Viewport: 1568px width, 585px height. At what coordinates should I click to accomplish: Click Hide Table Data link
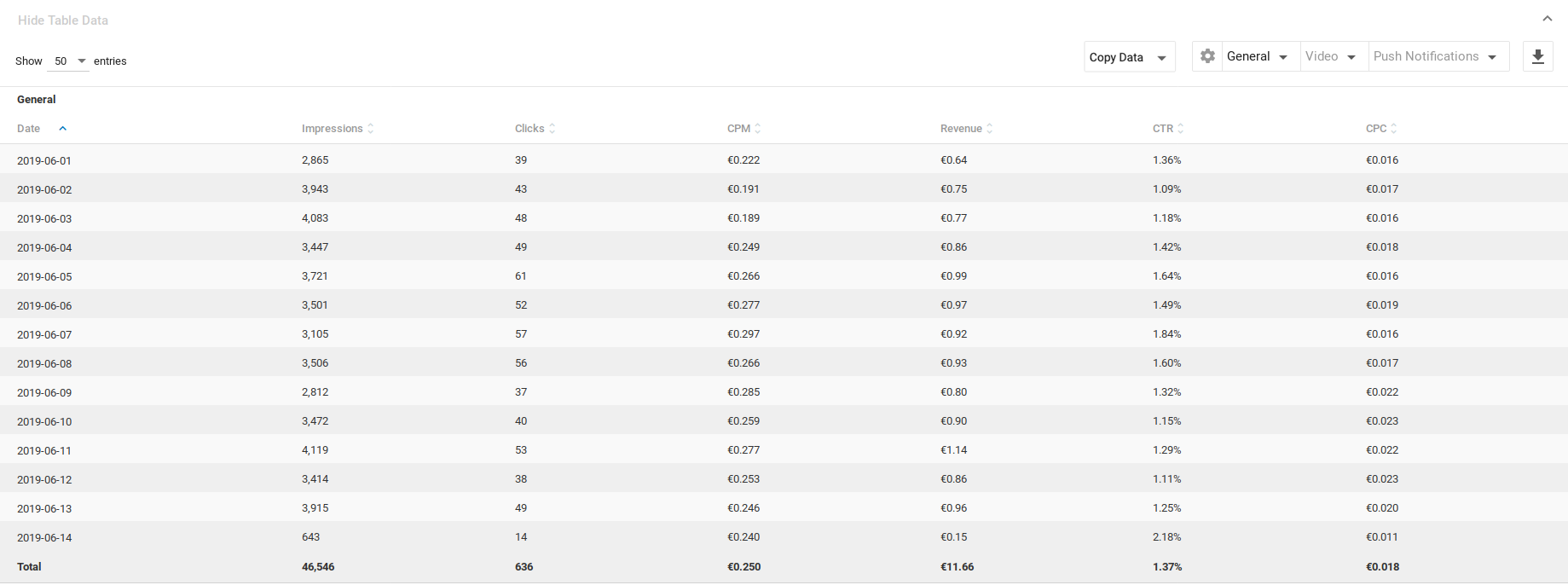(63, 20)
